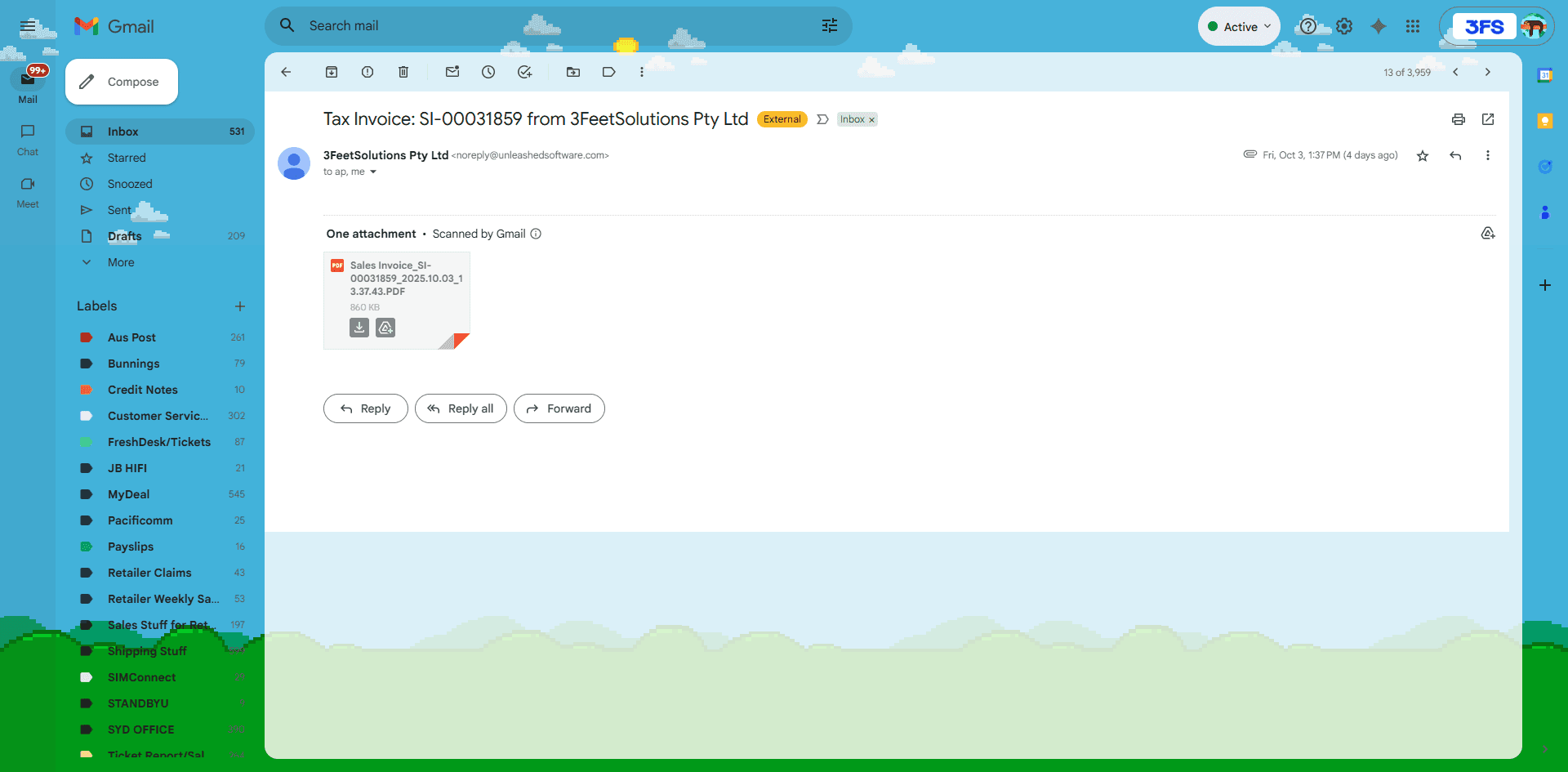Archive this email

(332, 72)
